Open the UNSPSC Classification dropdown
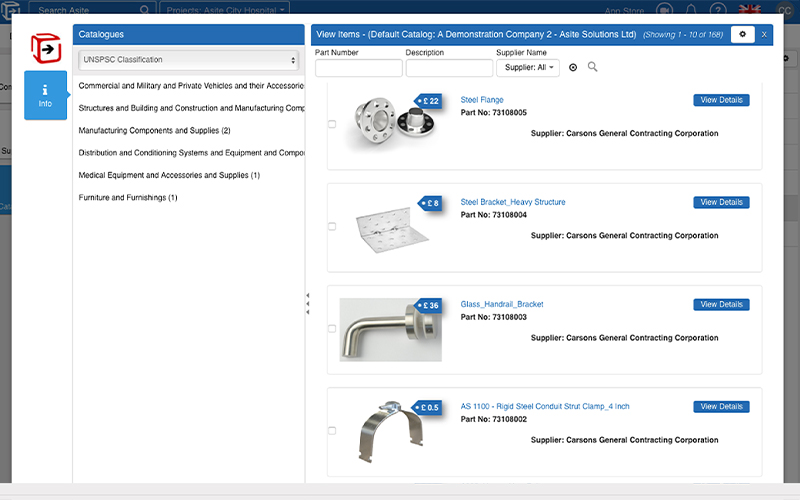 [x=188, y=60]
